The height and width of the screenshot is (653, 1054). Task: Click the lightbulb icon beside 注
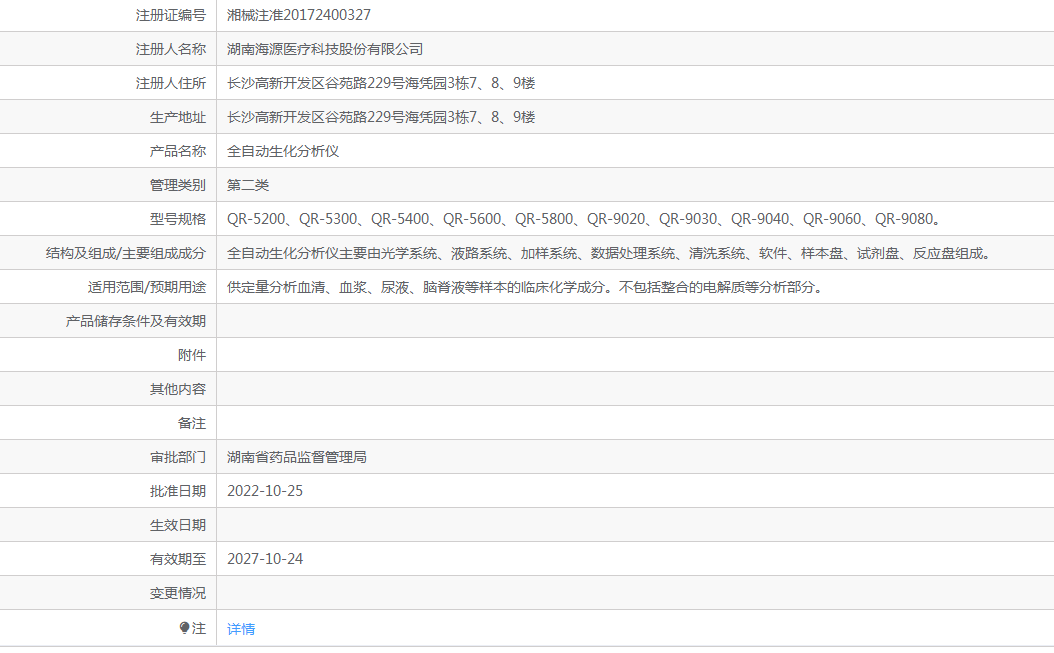pyautogui.click(x=185, y=628)
